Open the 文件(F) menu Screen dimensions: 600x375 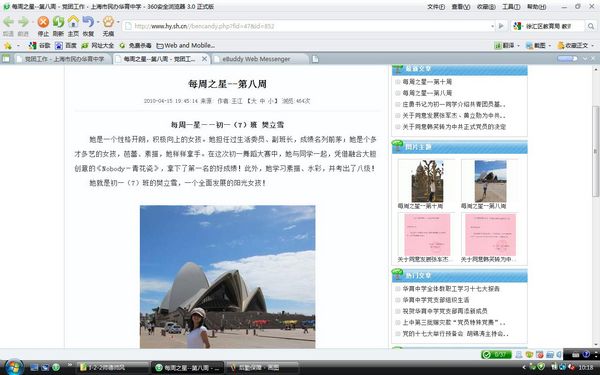click(436, 7)
